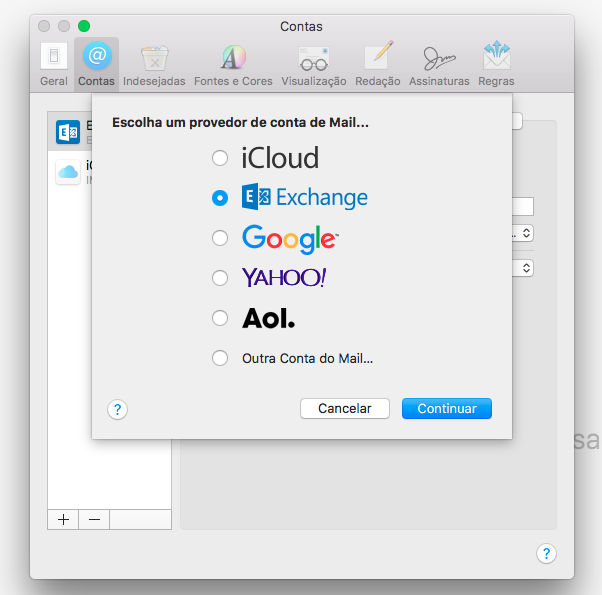Viewport: 602px width, 595px height.
Task: Choose the Yahoo! account provider
Action: [220, 278]
